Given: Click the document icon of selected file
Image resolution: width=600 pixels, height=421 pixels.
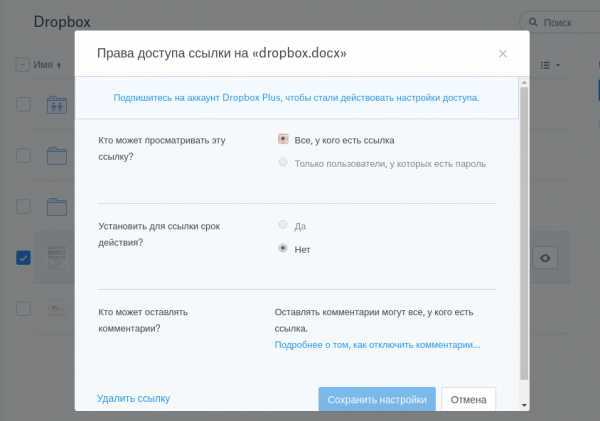Looking at the screenshot, I should pos(57,258).
